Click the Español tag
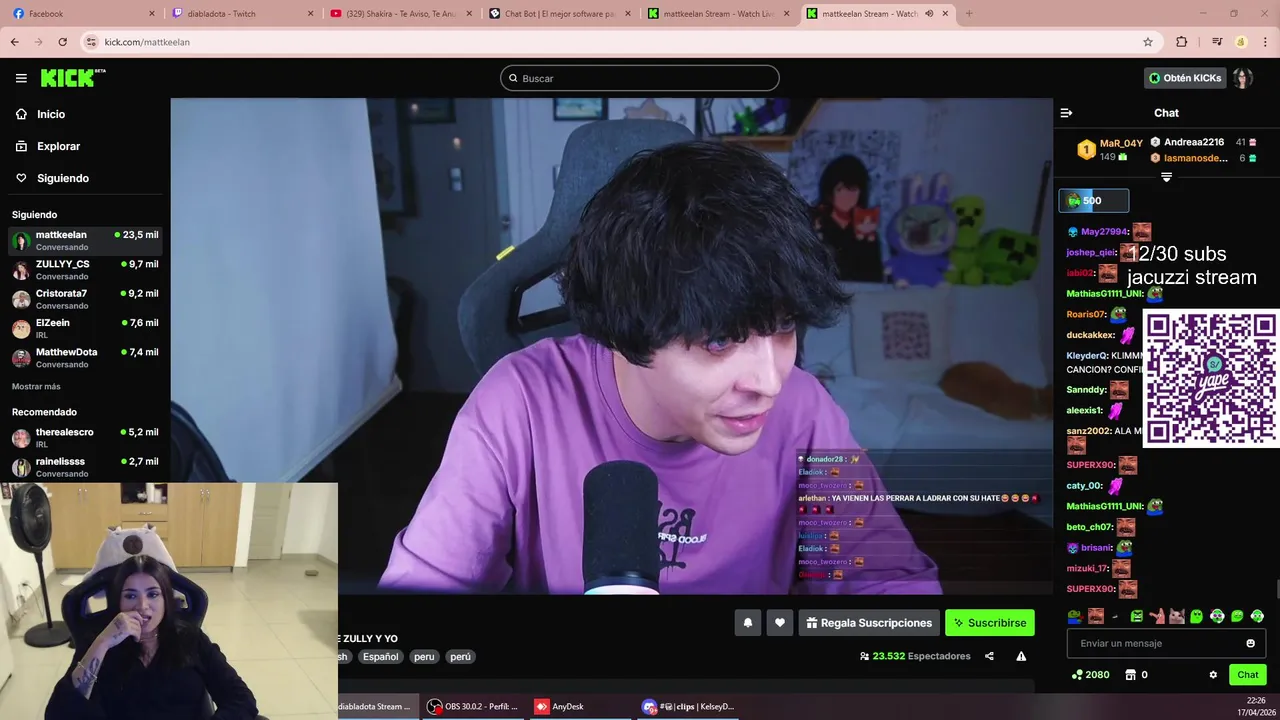 pyautogui.click(x=380, y=657)
